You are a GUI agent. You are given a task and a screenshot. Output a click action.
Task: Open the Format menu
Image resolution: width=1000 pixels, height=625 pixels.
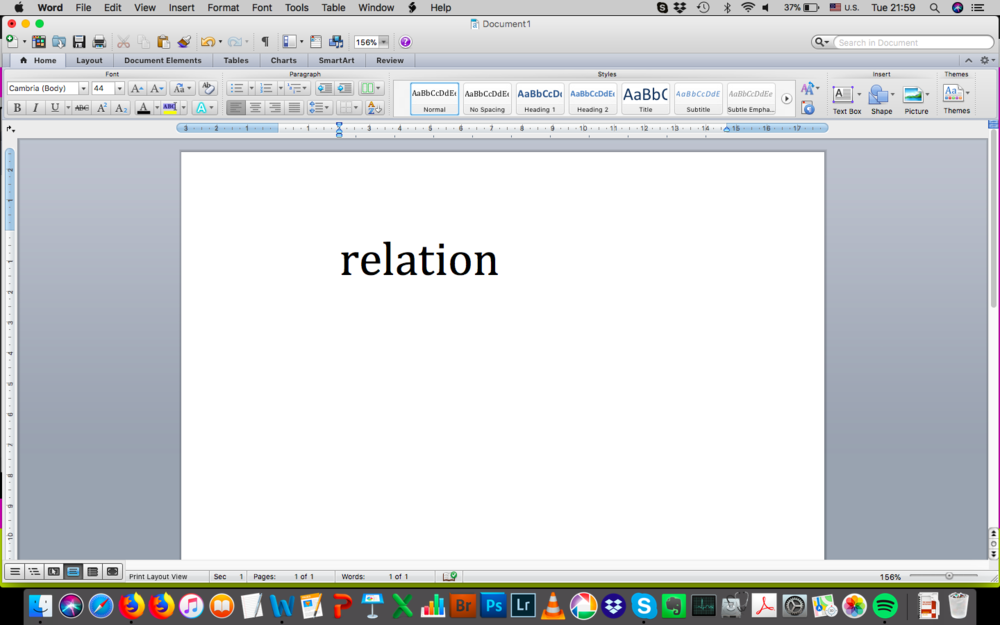pyautogui.click(x=223, y=7)
